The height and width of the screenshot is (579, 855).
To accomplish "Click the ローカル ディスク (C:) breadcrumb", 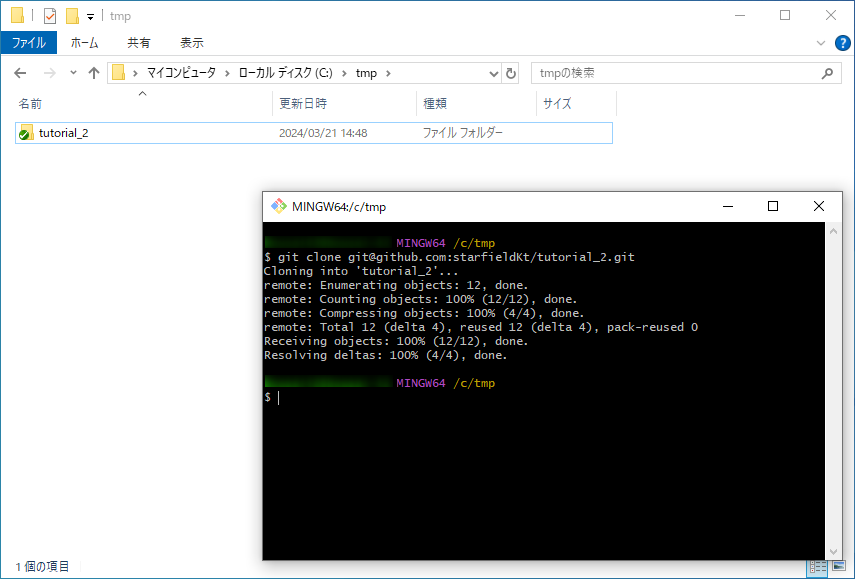I will 285,73.
